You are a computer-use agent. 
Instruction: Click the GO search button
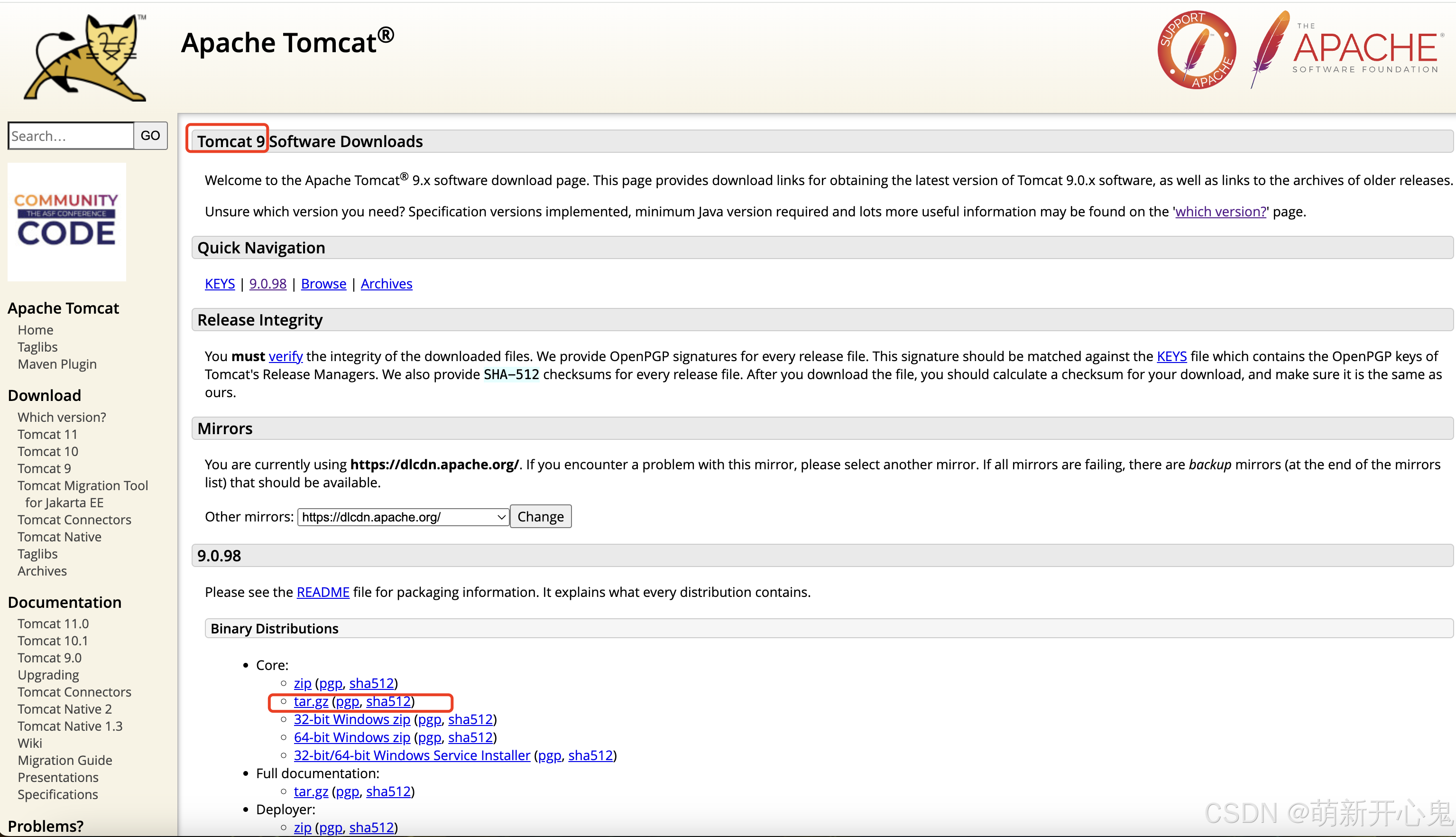coord(150,136)
